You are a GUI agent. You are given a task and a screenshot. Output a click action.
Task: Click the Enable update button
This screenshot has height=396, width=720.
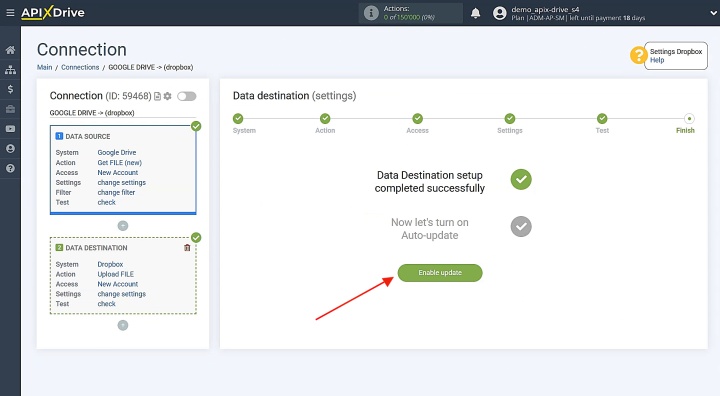click(440, 273)
